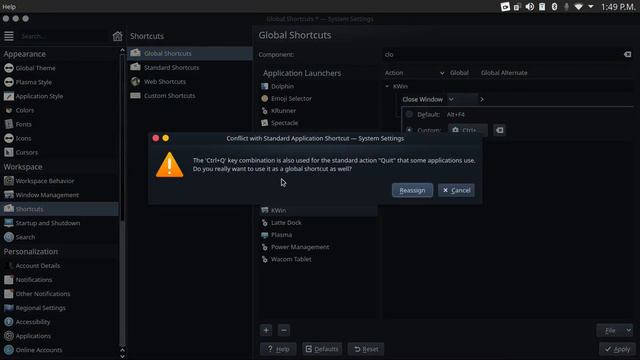Screen dimensions: 640x360
Task: Open Help at the bottom
Action: [x=278, y=349]
